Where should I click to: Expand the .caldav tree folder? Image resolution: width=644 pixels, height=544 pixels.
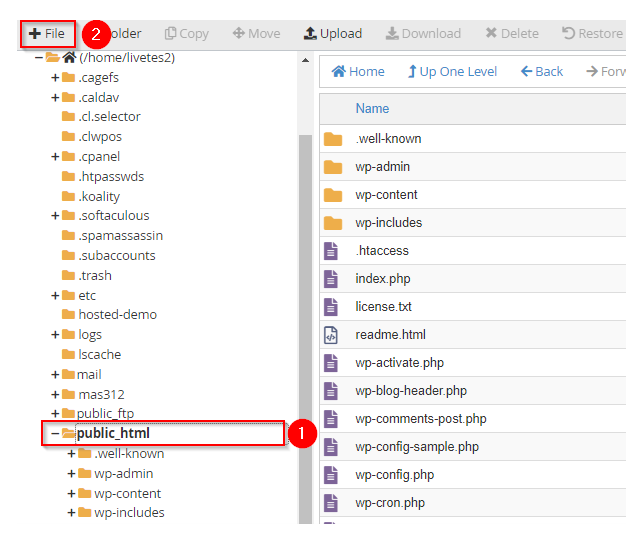click(x=55, y=97)
